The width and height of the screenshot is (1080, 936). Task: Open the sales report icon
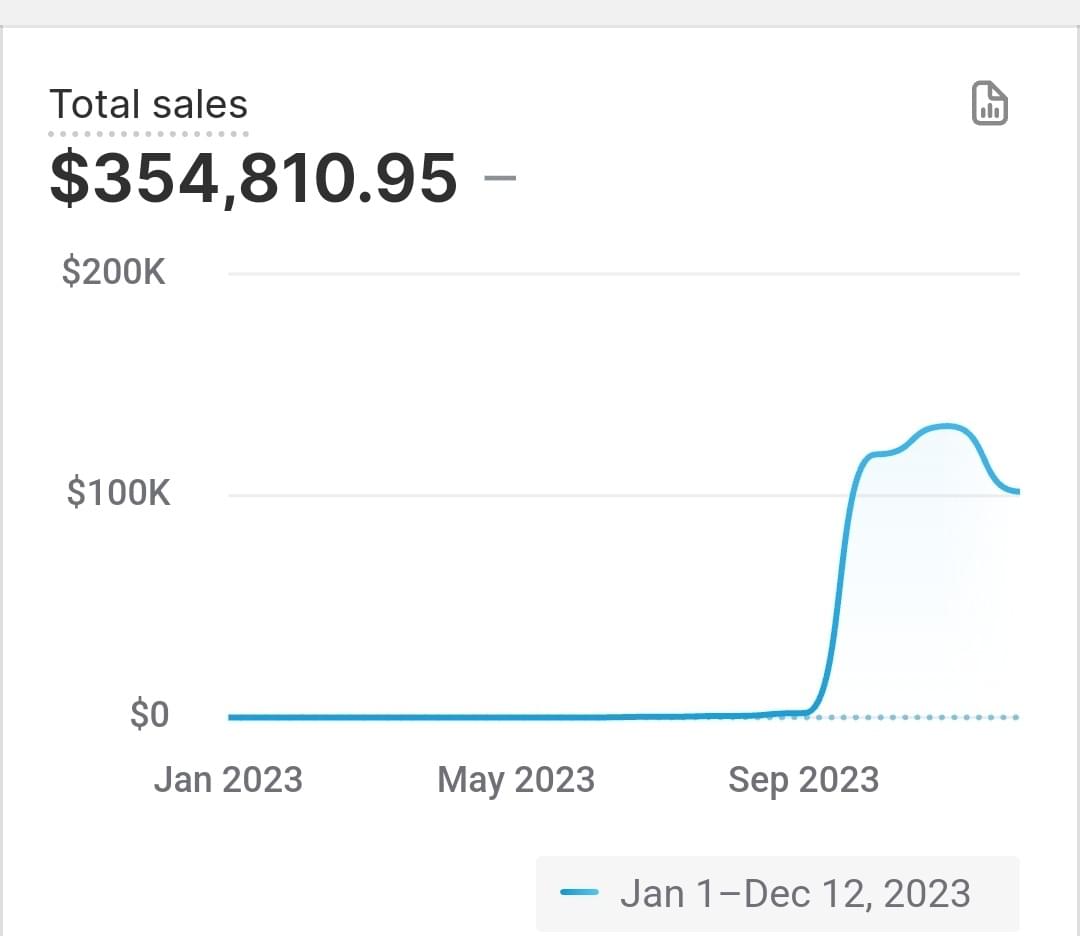click(x=990, y=104)
